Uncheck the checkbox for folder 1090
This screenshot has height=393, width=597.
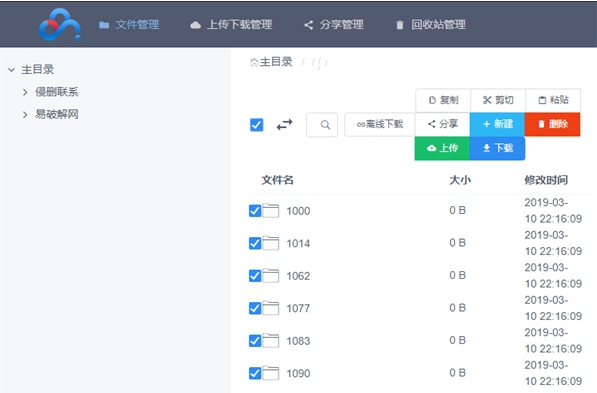tap(255, 373)
